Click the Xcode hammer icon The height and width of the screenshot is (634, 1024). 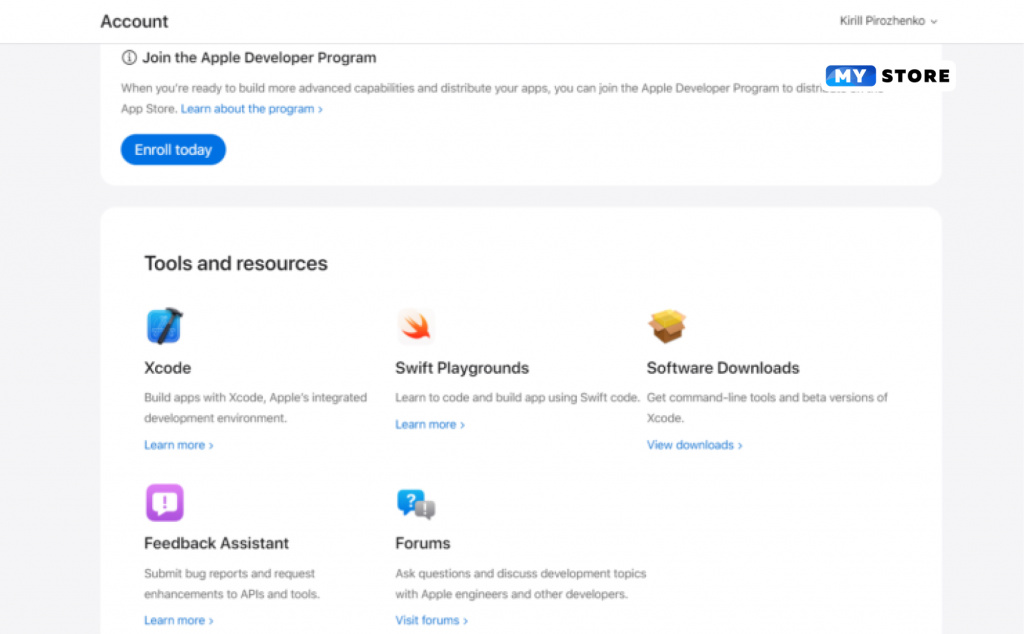click(165, 326)
